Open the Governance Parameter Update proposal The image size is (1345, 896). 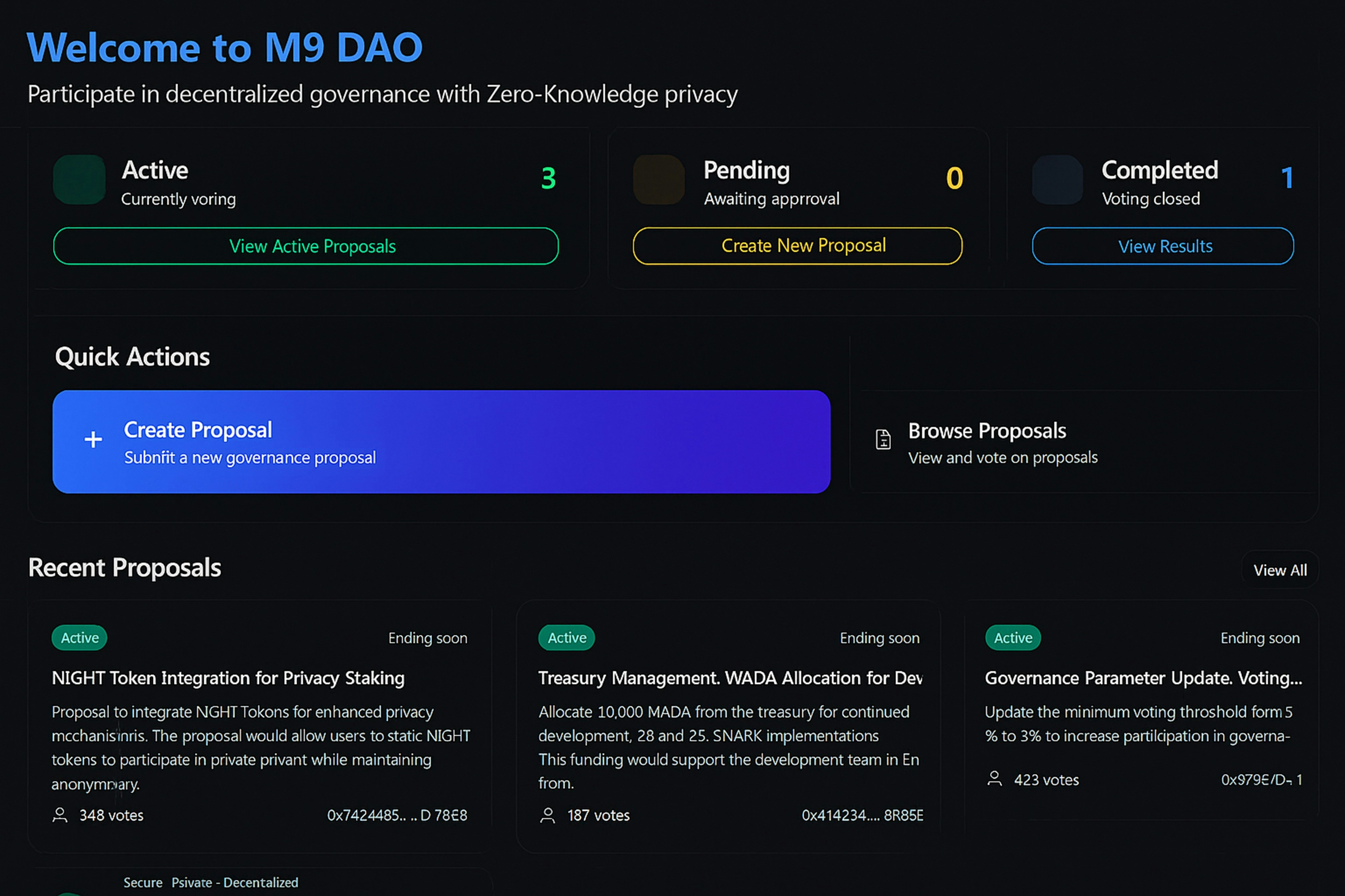(1143, 678)
